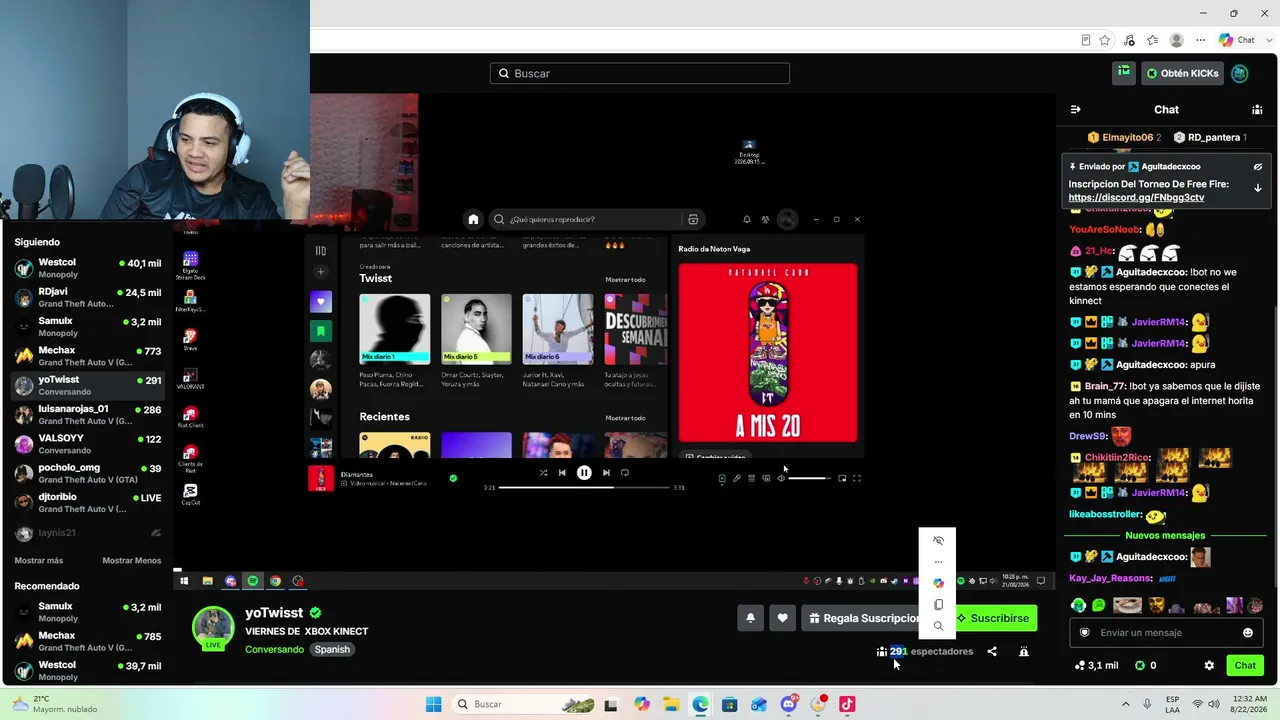Click Nuevos mensajes in chat
Screen dimensions: 1280x720
(x=1165, y=536)
